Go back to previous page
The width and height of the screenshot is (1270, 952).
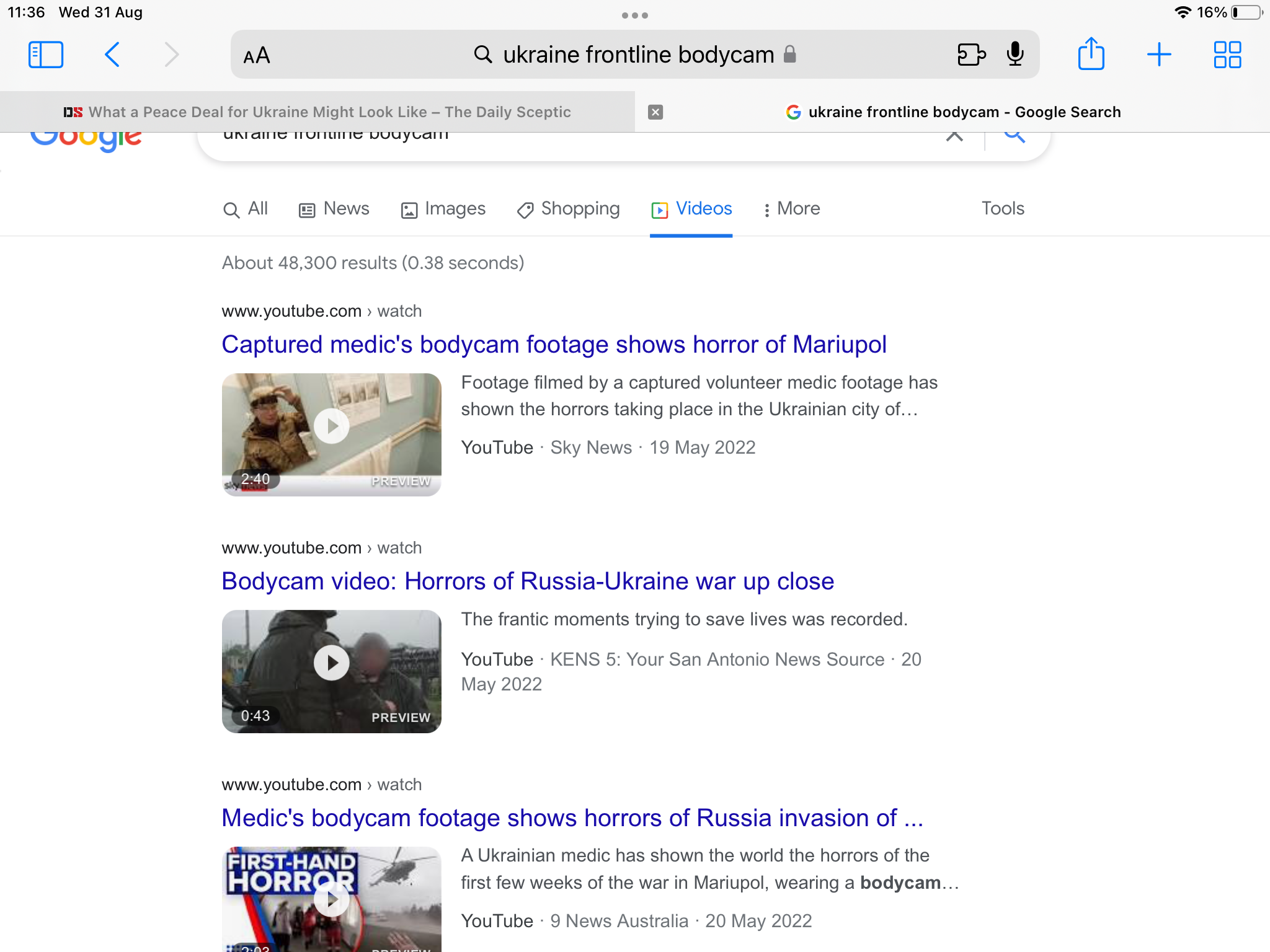(x=112, y=55)
